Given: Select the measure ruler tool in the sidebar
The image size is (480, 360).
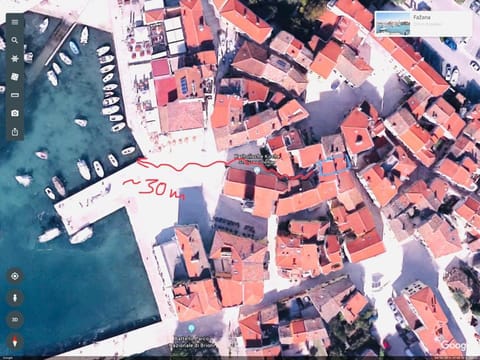Looking at the screenshot, I should [x=15, y=95].
